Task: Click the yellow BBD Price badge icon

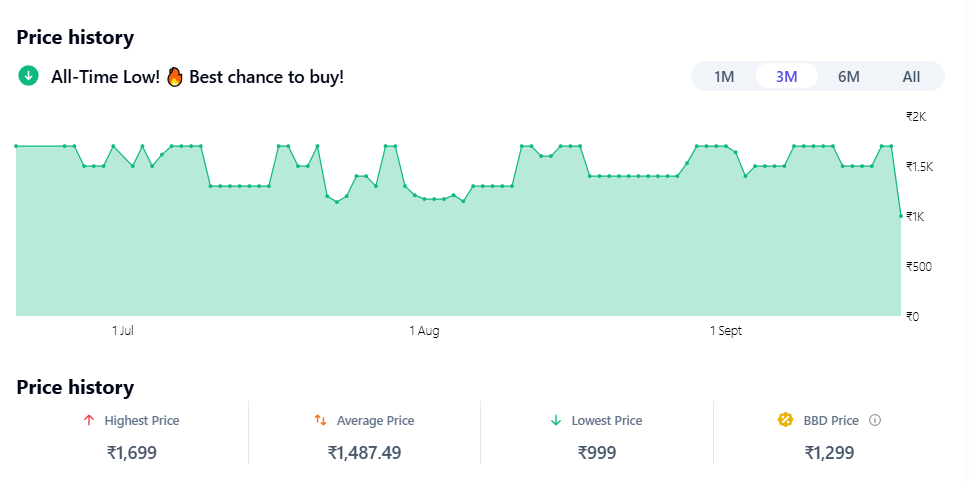Action: click(x=786, y=421)
